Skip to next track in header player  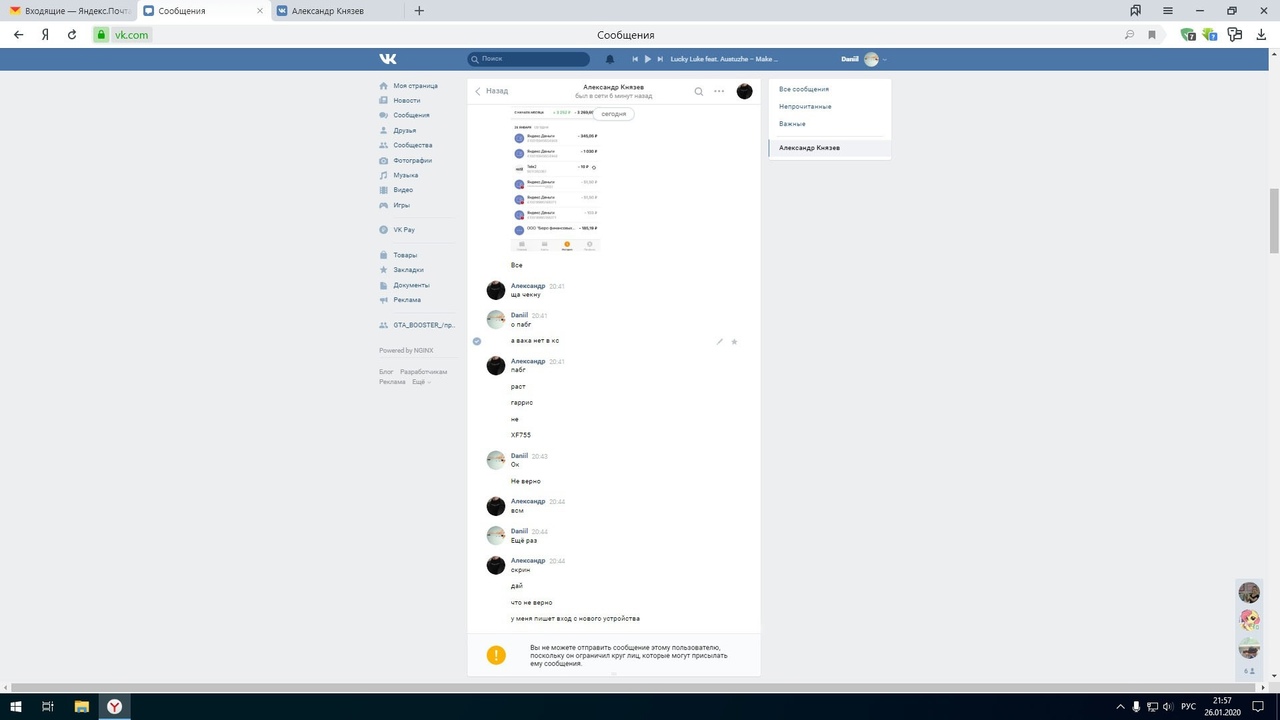tap(659, 59)
